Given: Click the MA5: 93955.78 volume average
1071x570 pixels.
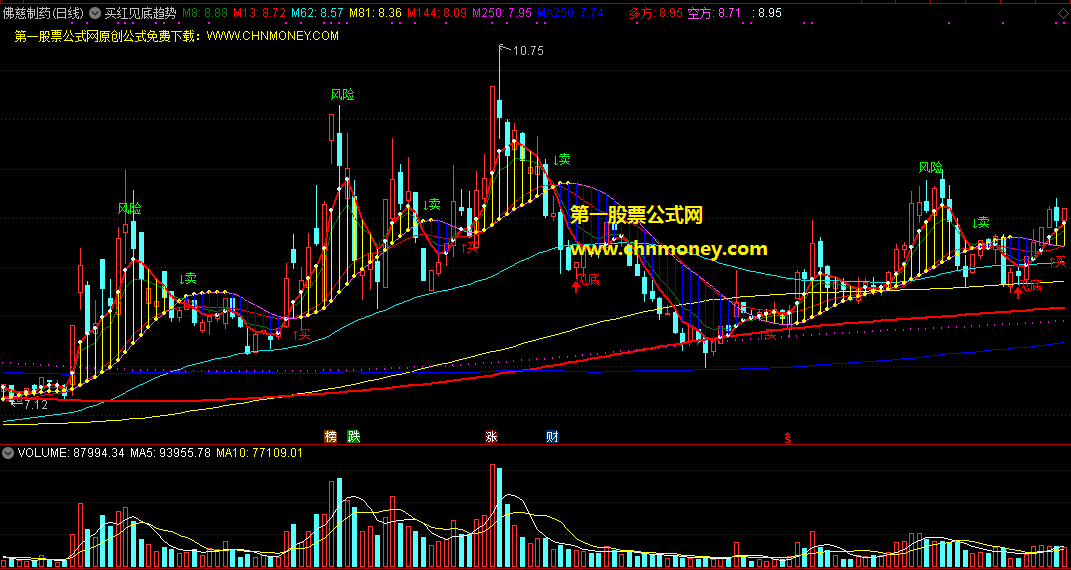Looking at the screenshot, I should [x=170, y=453].
